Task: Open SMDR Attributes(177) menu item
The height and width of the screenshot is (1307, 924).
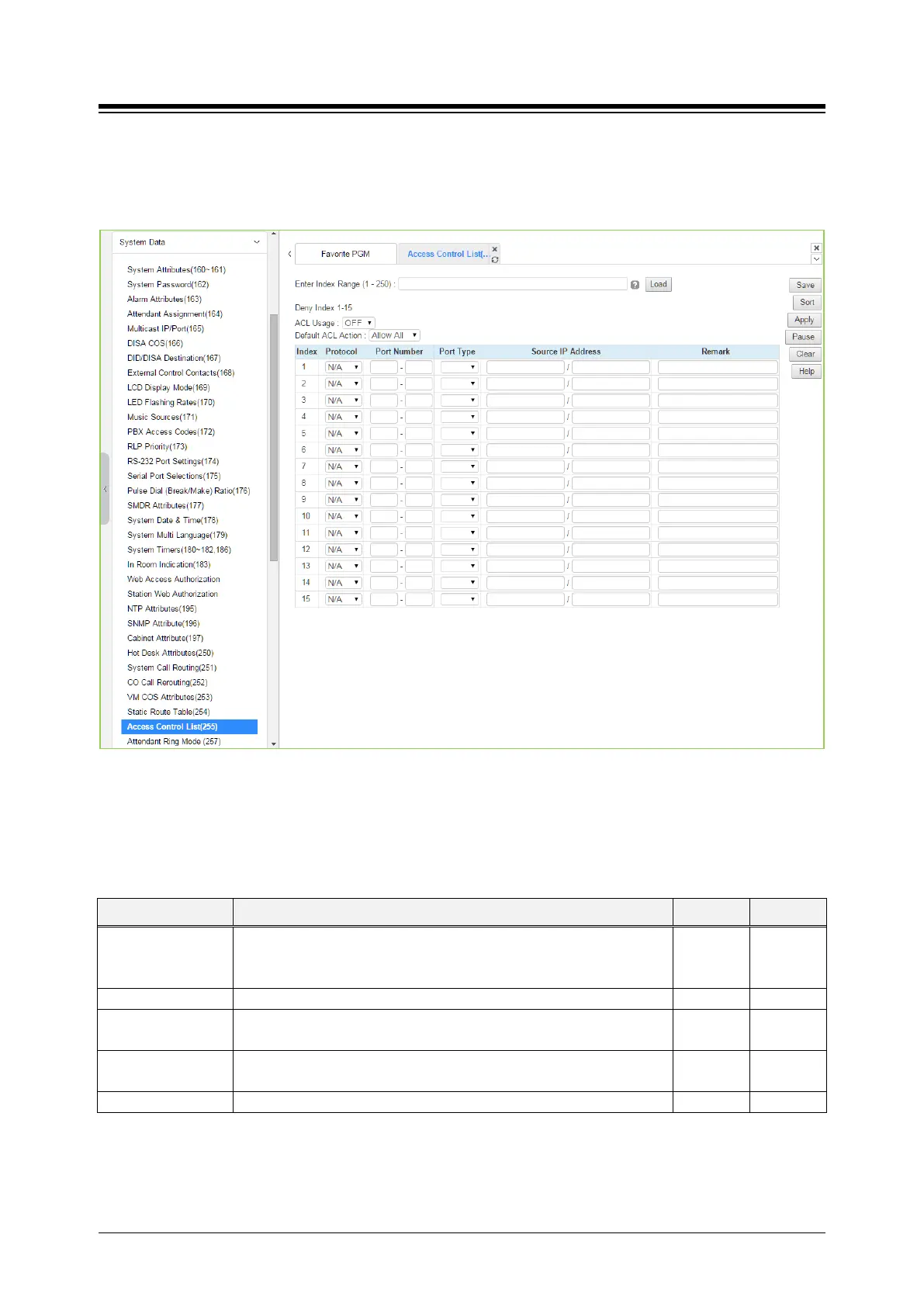Action: tap(165, 505)
